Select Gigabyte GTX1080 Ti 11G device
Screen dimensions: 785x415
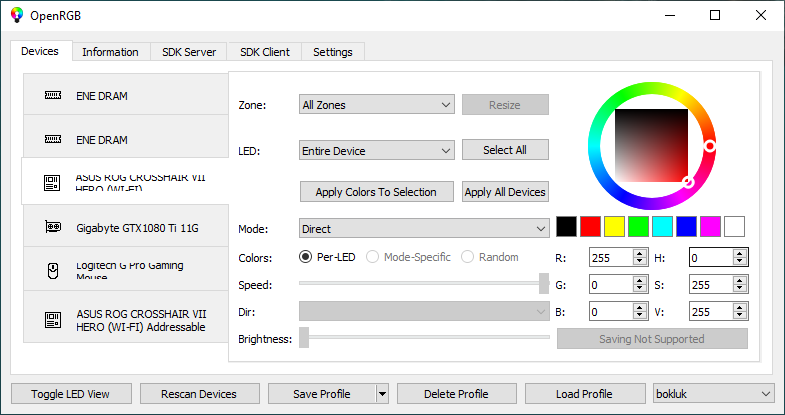pos(126,226)
